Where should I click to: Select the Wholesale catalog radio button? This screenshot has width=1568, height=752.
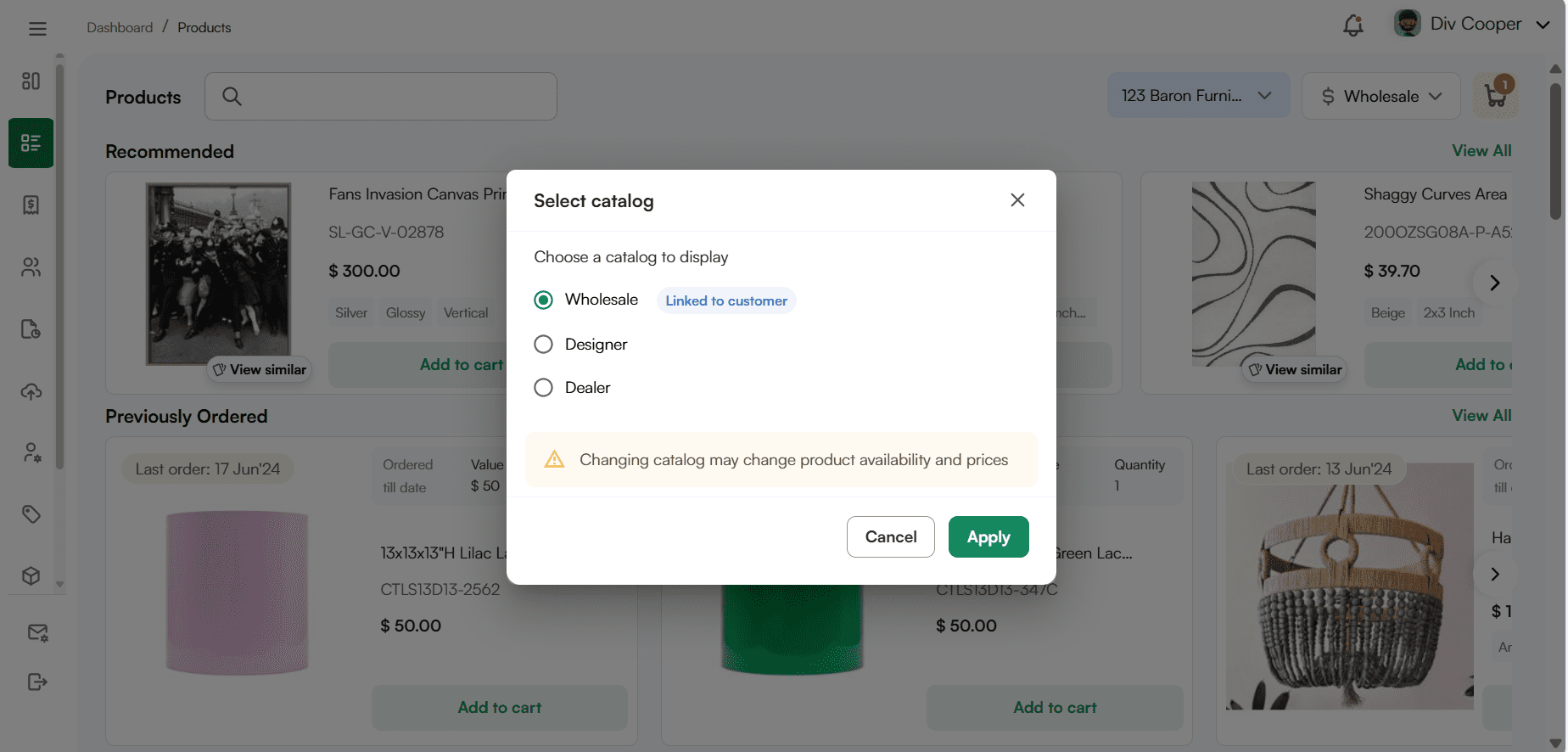click(543, 300)
